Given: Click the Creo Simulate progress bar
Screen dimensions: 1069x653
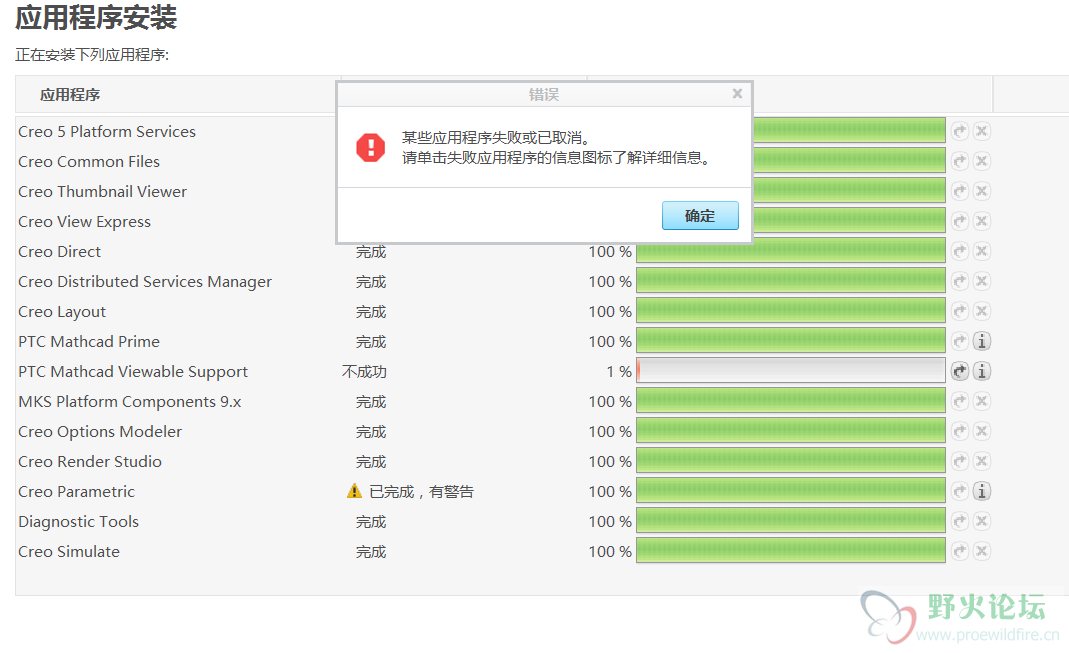Looking at the screenshot, I should pyautogui.click(x=791, y=551).
